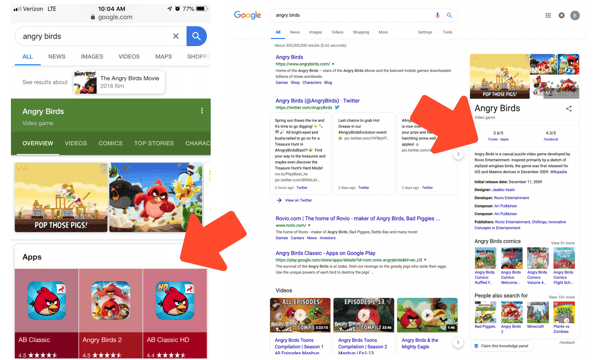The width and height of the screenshot is (600, 360).
Task: Select the desktop All results tab
Action: click(278, 33)
